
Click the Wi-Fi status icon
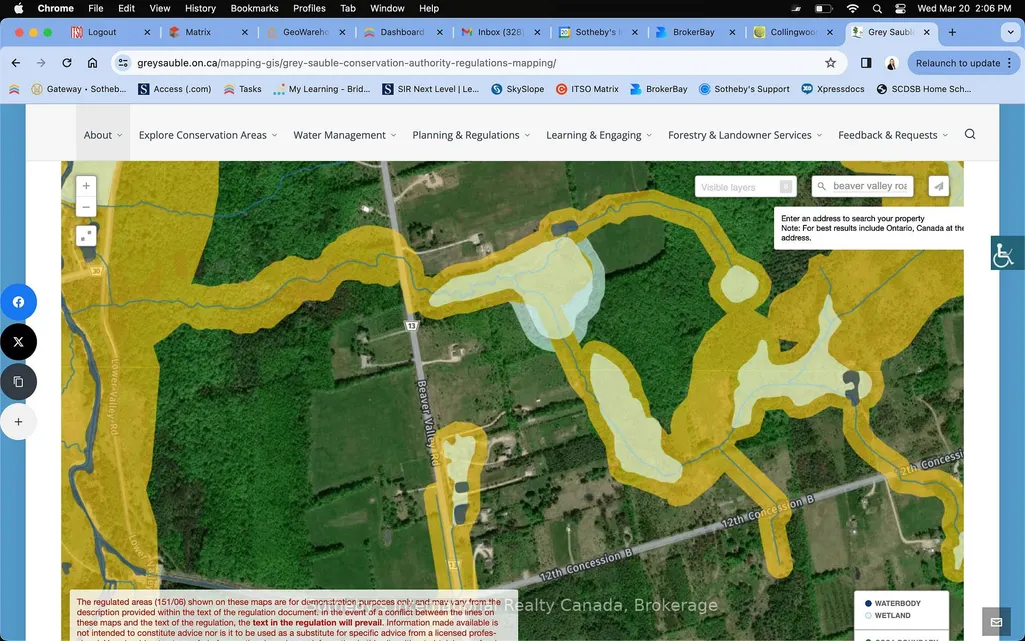click(852, 8)
